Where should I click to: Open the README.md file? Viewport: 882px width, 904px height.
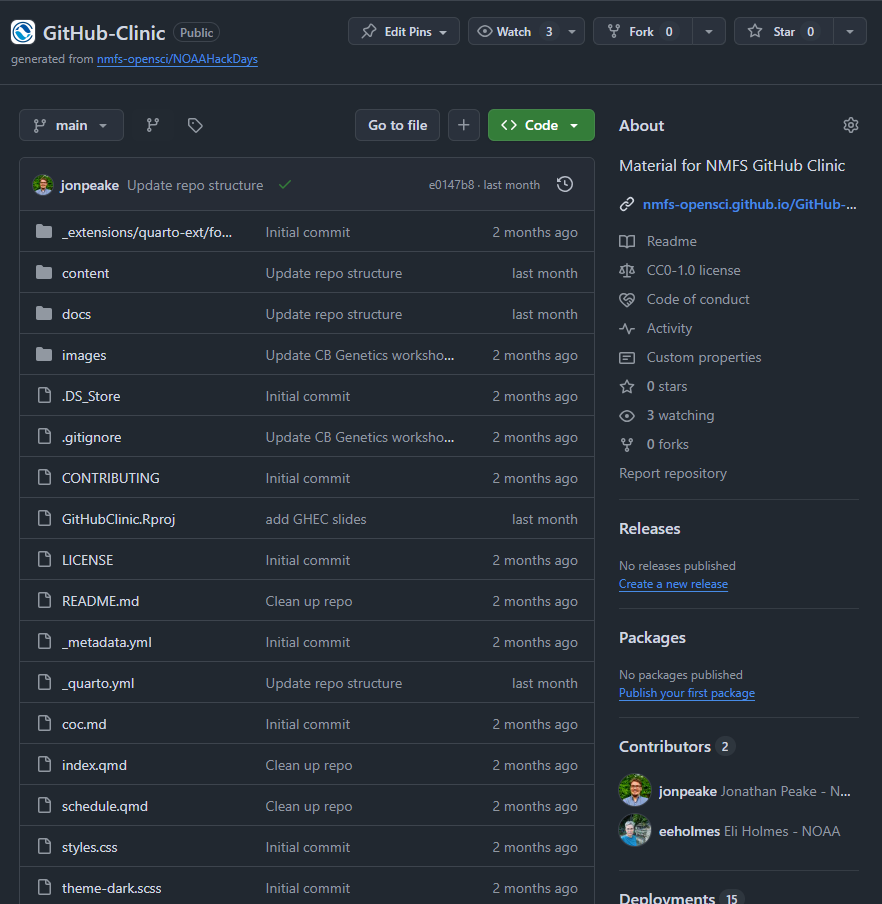click(100, 601)
